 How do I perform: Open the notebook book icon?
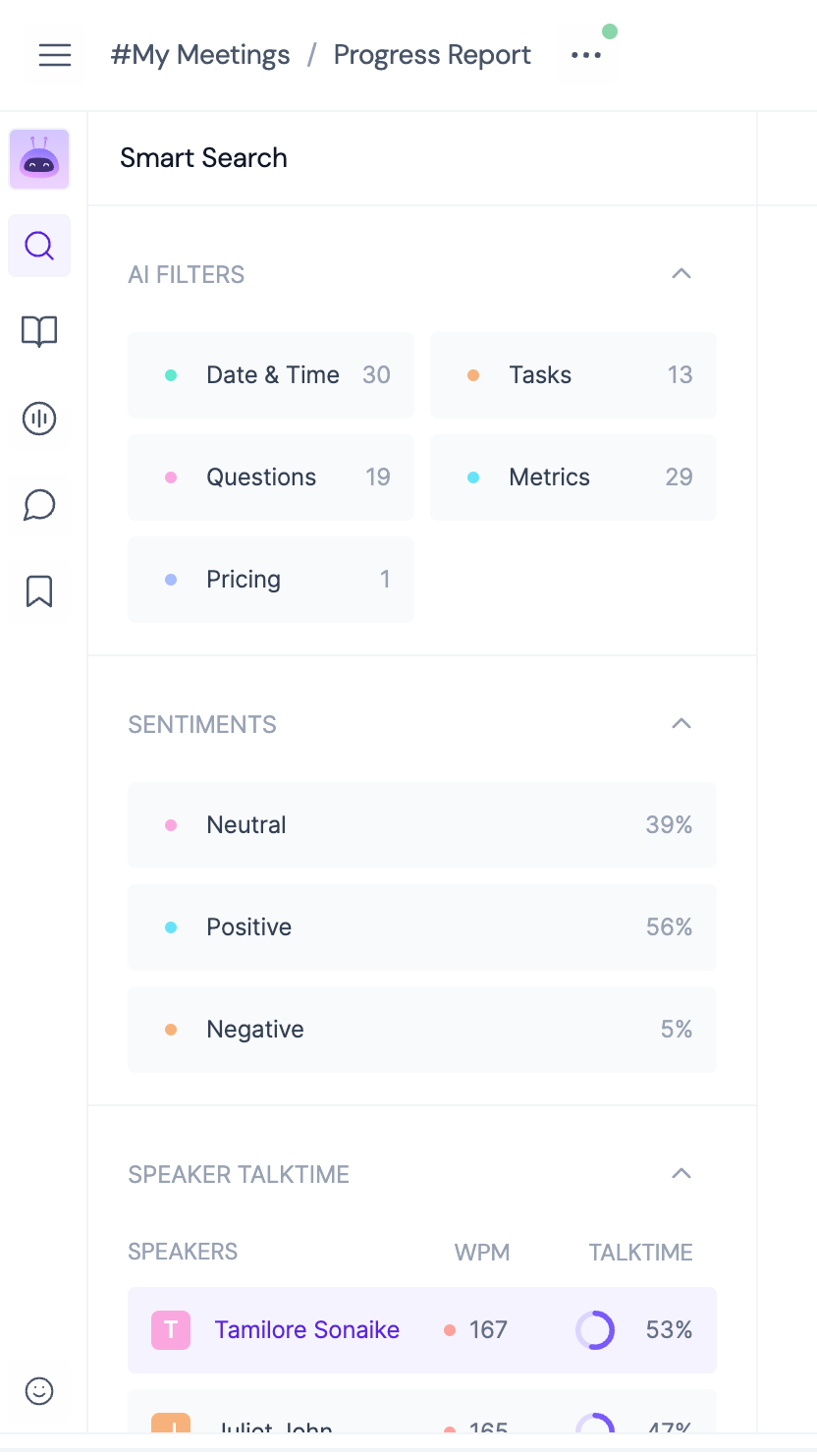pyautogui.click(x=39, y=332)
